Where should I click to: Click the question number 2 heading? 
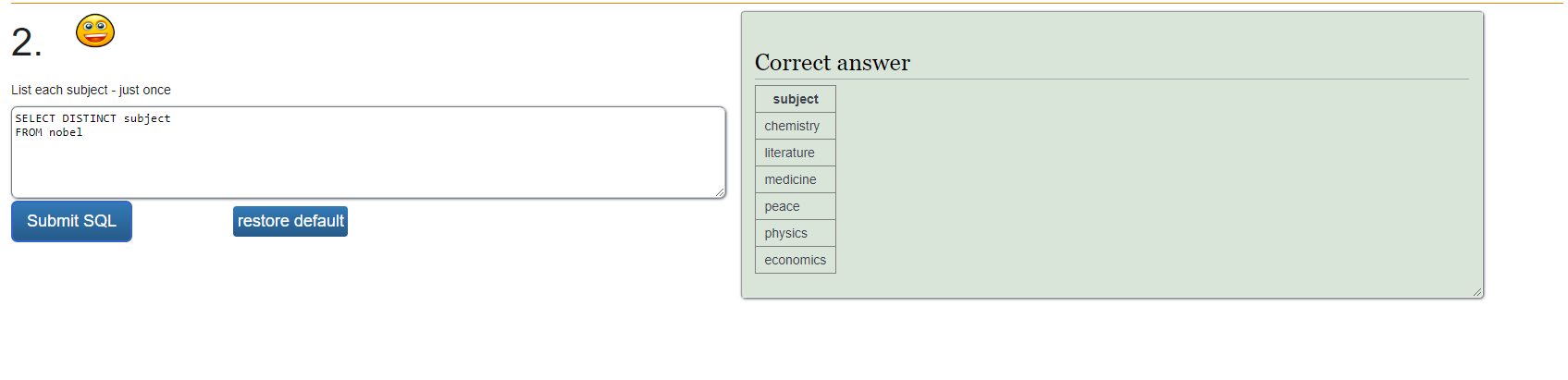click(27, 43)
